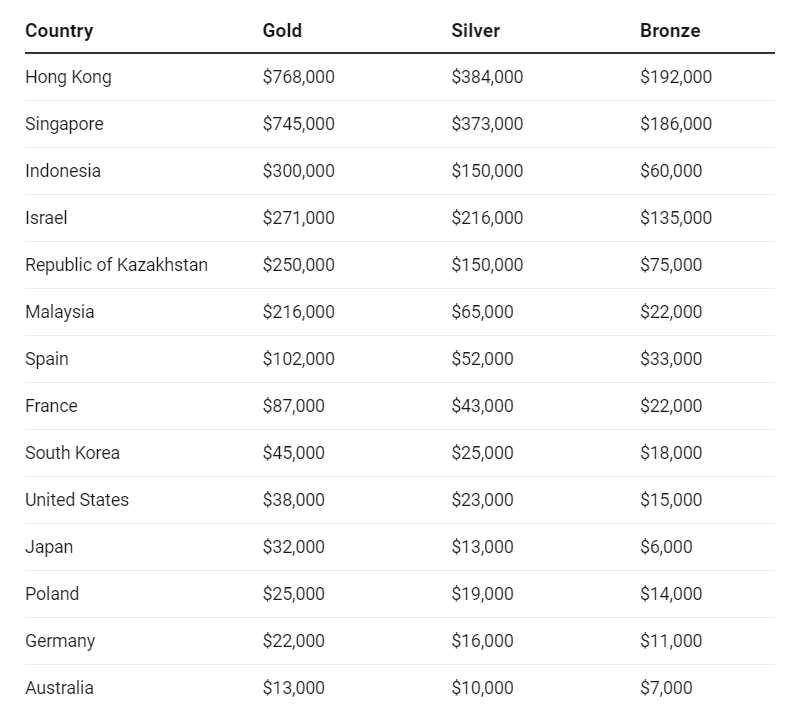Click Singapore's gold value $745,000

298,124
